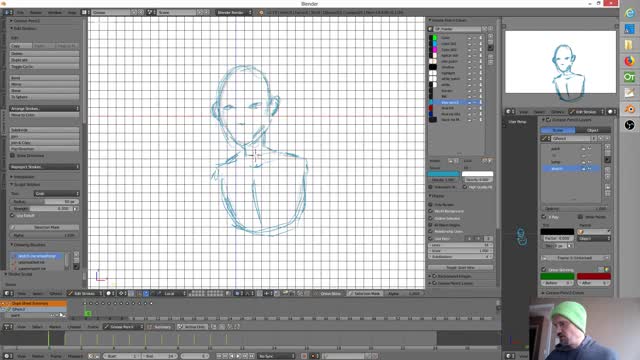Open the OBS Studio icon in the side bar
The image size is (640, 360).
click(629, 125)
